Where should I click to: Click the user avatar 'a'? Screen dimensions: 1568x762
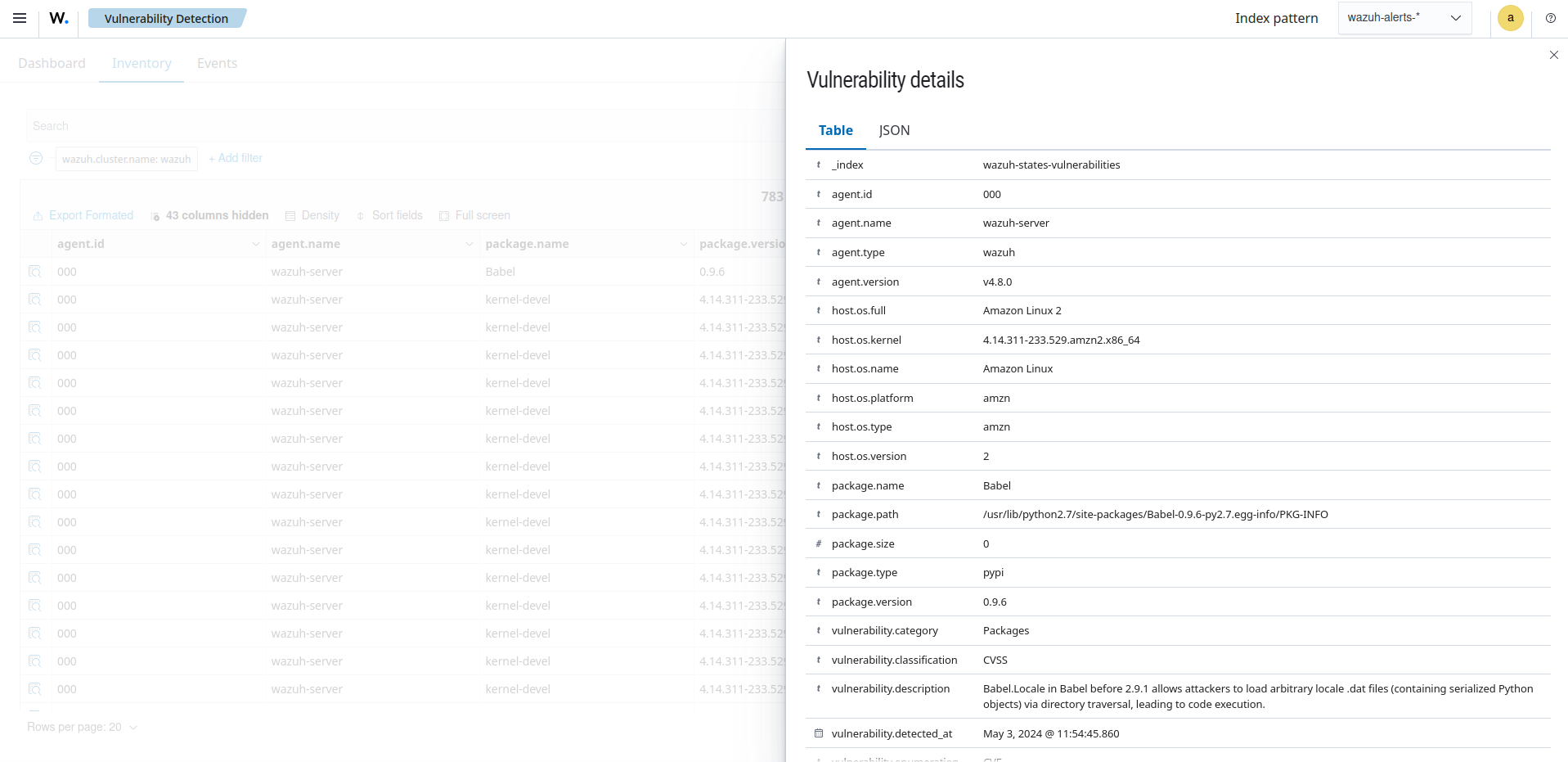coord(1510,18)
